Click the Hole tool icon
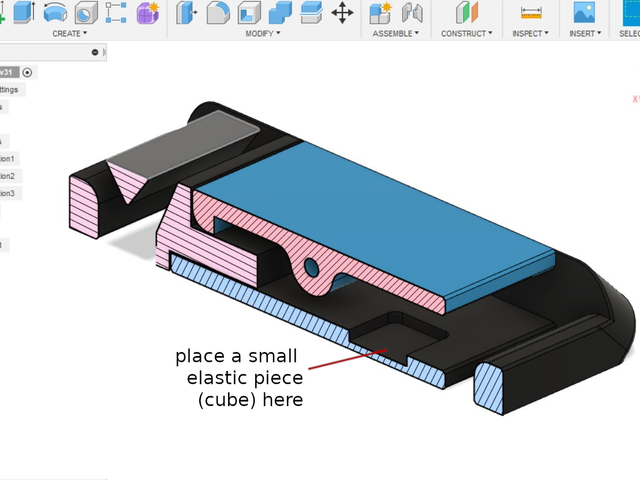The image size is (640, 480). click(x=86, y=12)
